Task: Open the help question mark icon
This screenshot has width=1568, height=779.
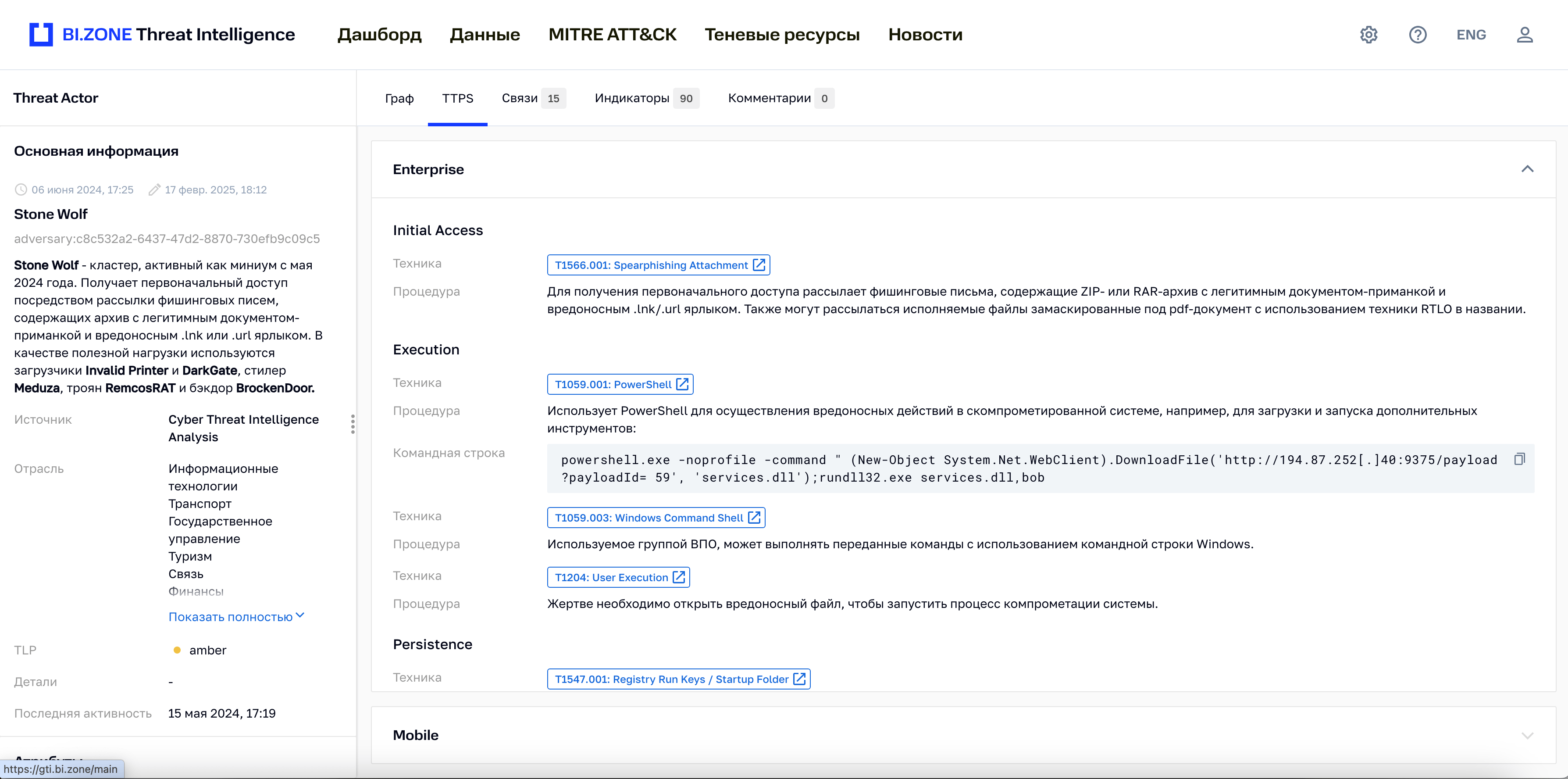Action: click(x=1417, y=35)
